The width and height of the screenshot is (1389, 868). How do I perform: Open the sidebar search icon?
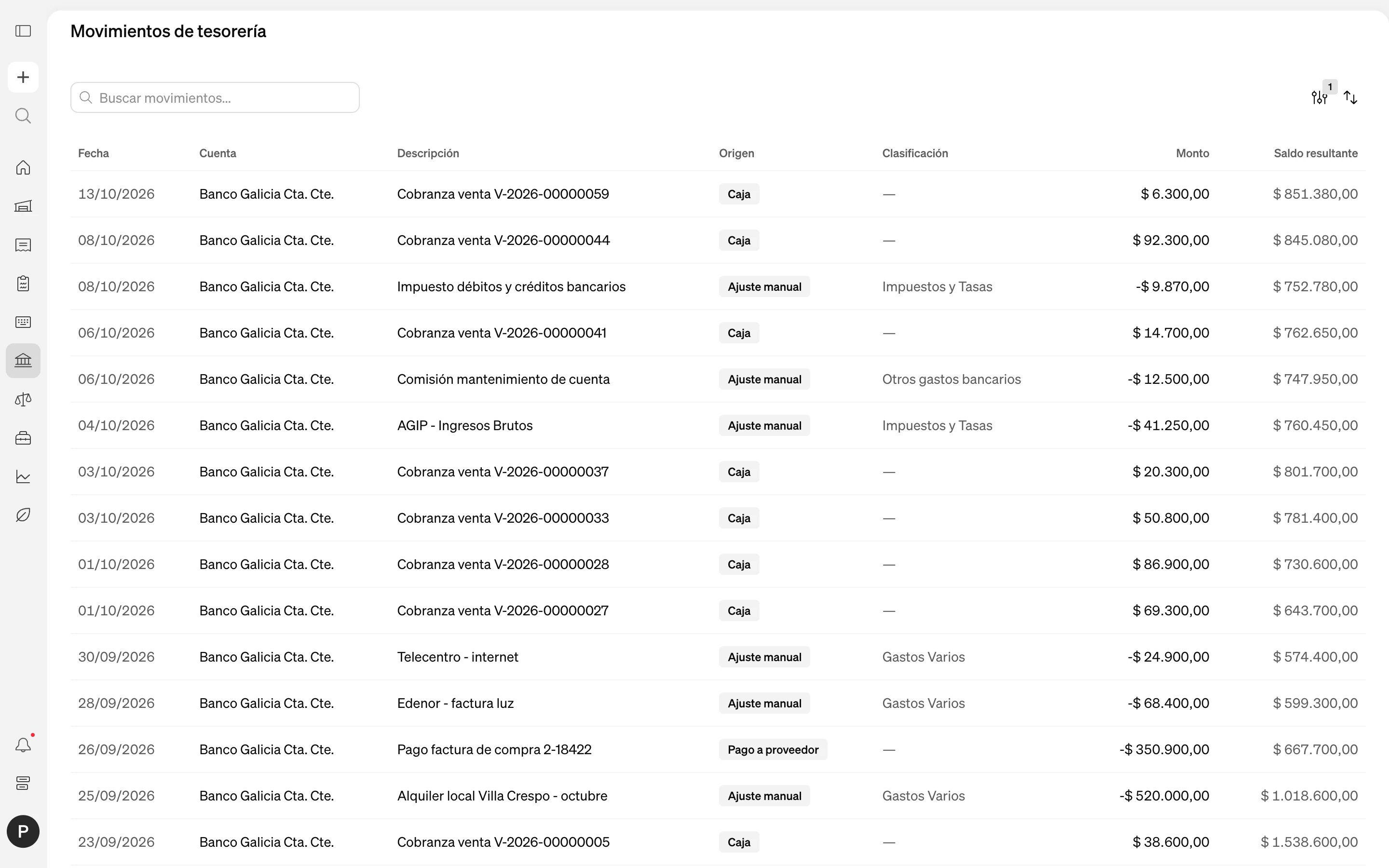(23, 116)
